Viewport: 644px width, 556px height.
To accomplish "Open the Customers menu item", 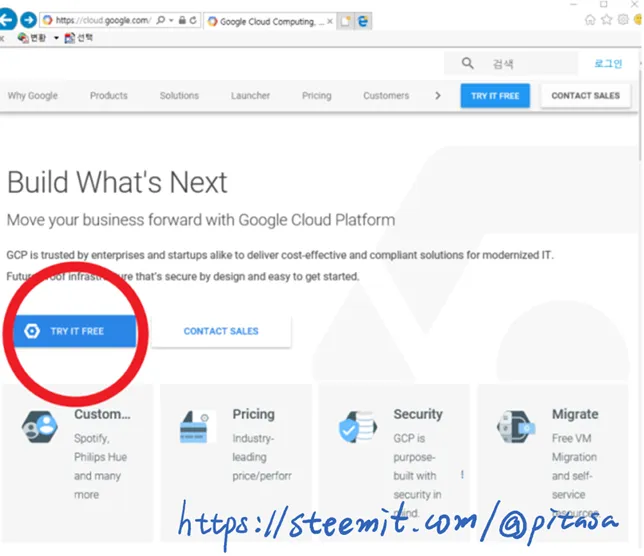I will (x=386, y=96).
